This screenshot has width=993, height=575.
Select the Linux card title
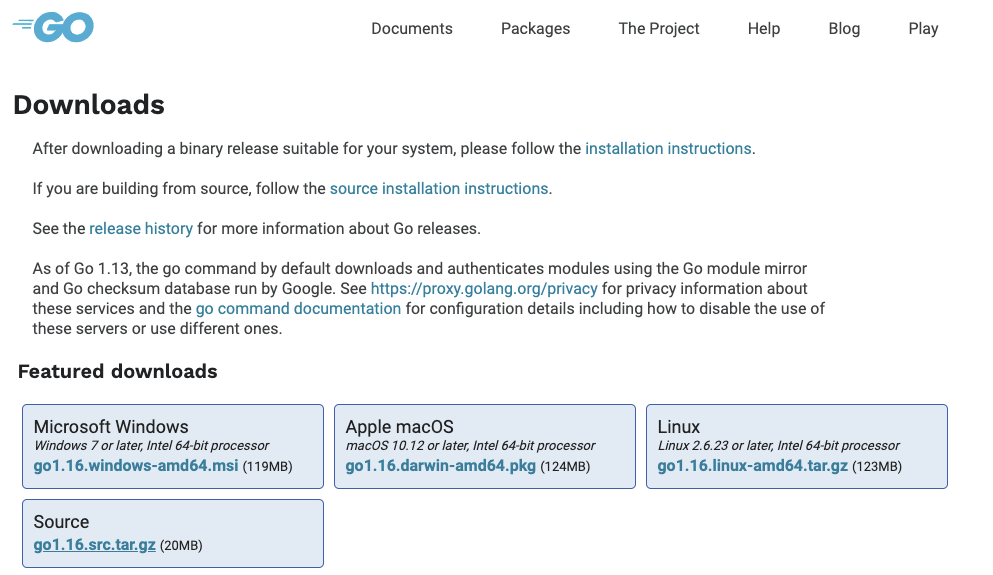(679, 426)
